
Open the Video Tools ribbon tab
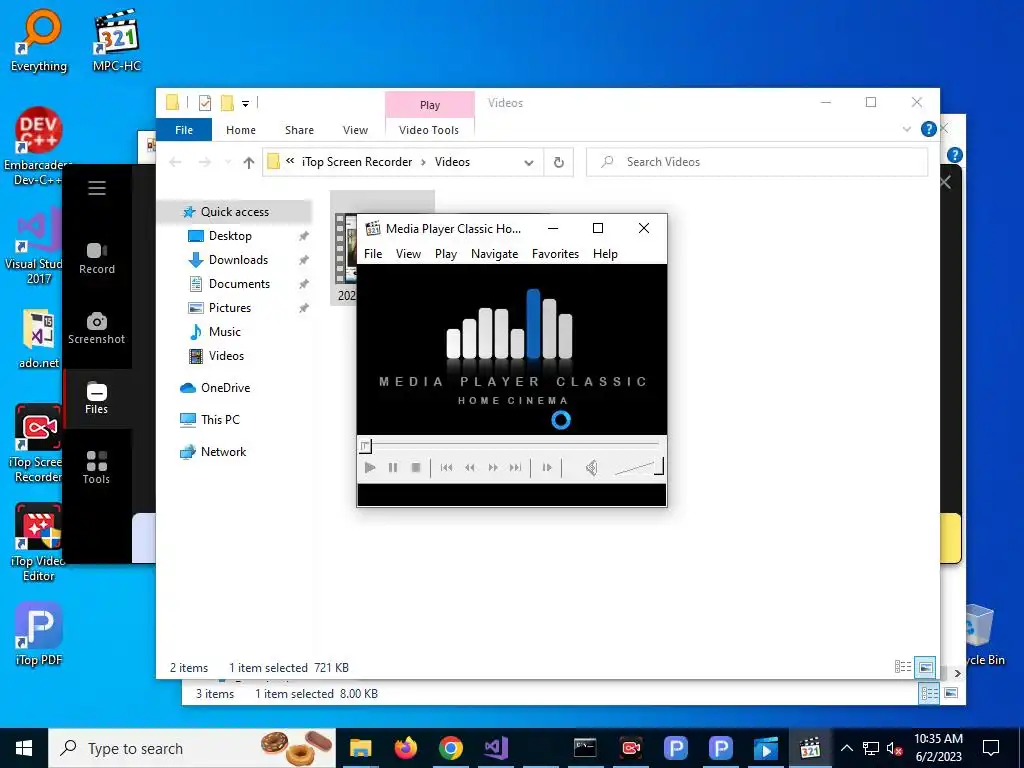click(x=429, y=130)
